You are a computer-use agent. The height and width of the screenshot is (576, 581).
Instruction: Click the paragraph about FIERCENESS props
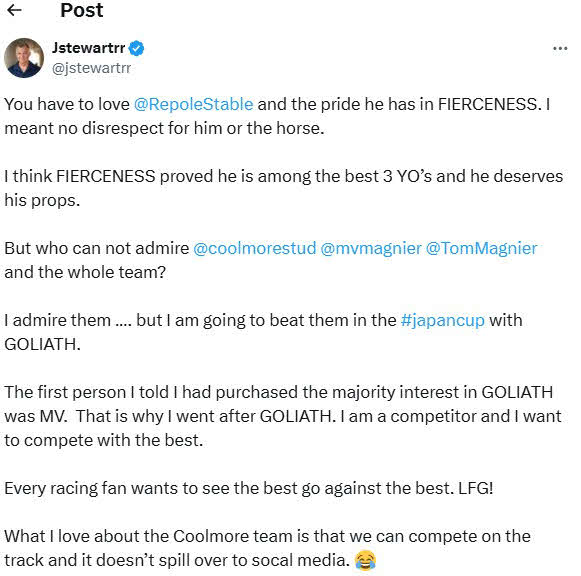click(283, 188)
